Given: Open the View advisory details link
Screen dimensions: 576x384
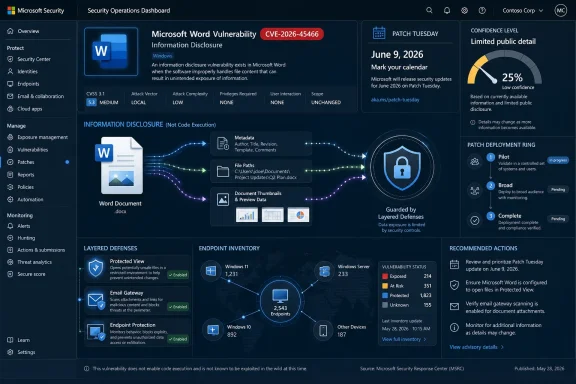Looking at the screenshot, I should 476,347.
